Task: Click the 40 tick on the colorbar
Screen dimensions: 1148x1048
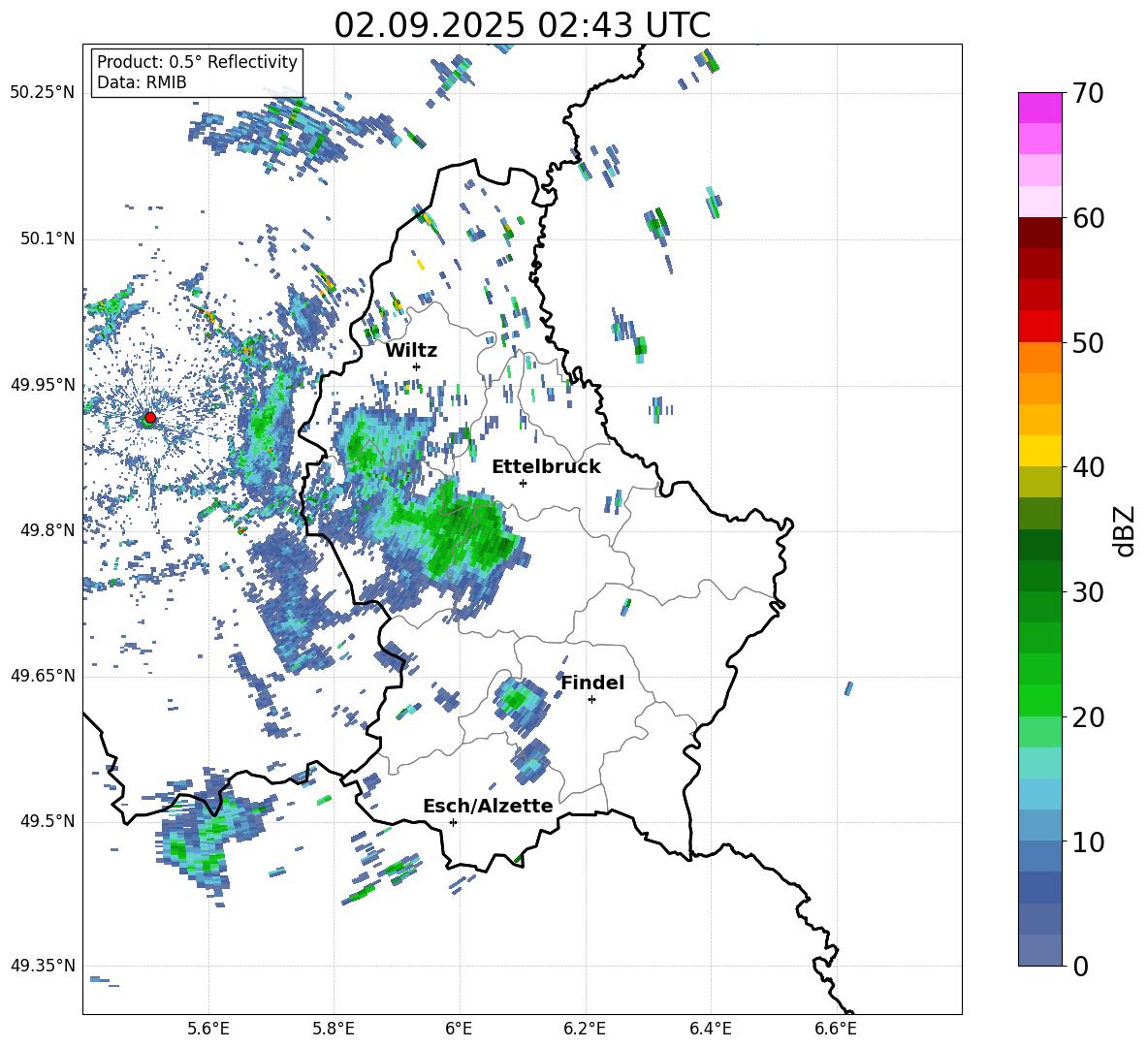Action: (1087, 467)
